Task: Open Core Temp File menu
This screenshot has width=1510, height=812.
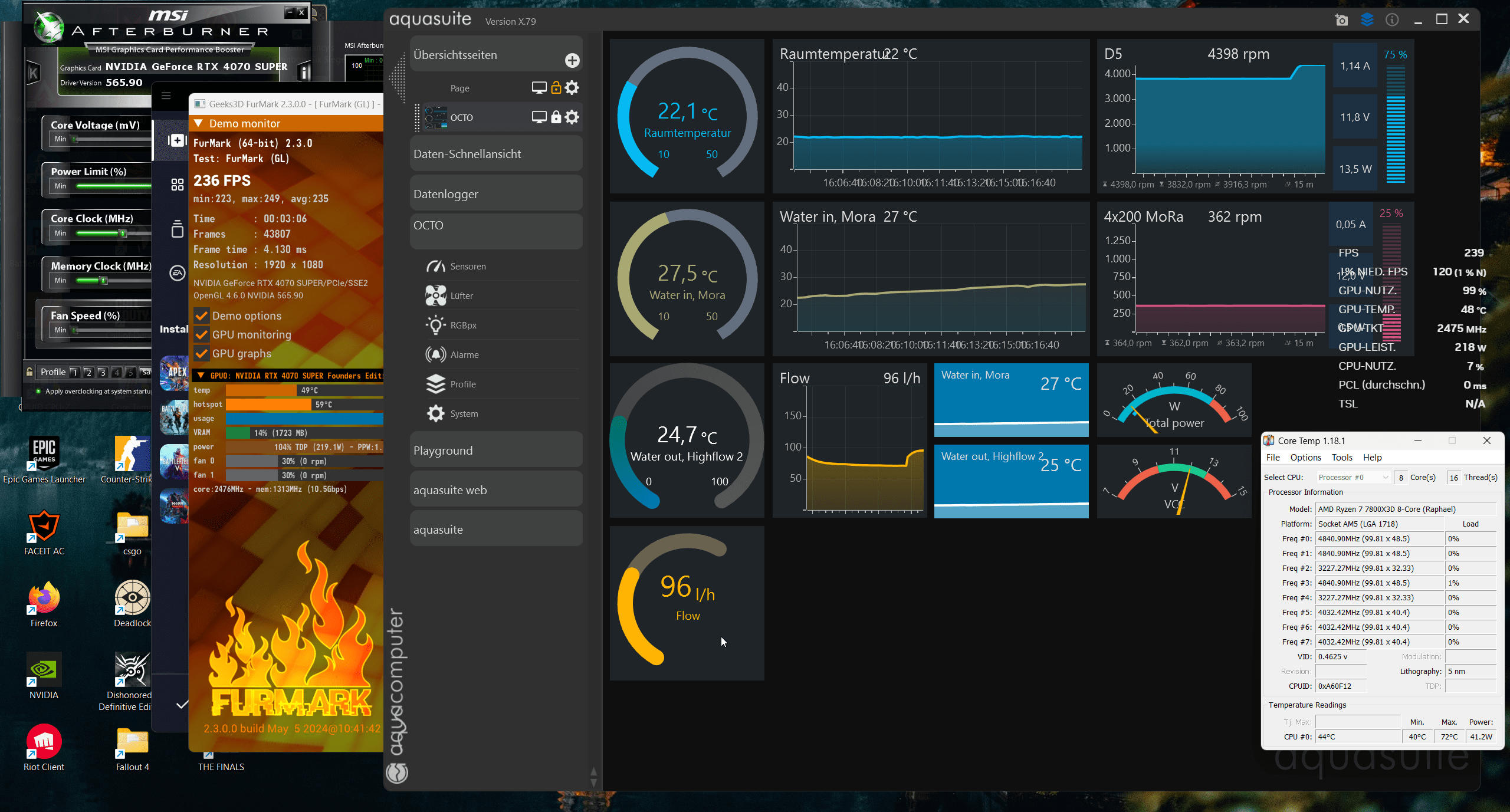Action: coord(1272,458)
